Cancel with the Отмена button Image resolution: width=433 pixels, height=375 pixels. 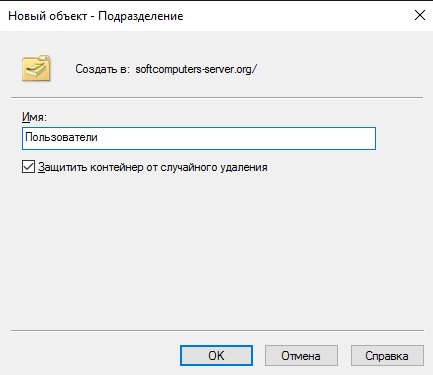click(x=301, y=355)
